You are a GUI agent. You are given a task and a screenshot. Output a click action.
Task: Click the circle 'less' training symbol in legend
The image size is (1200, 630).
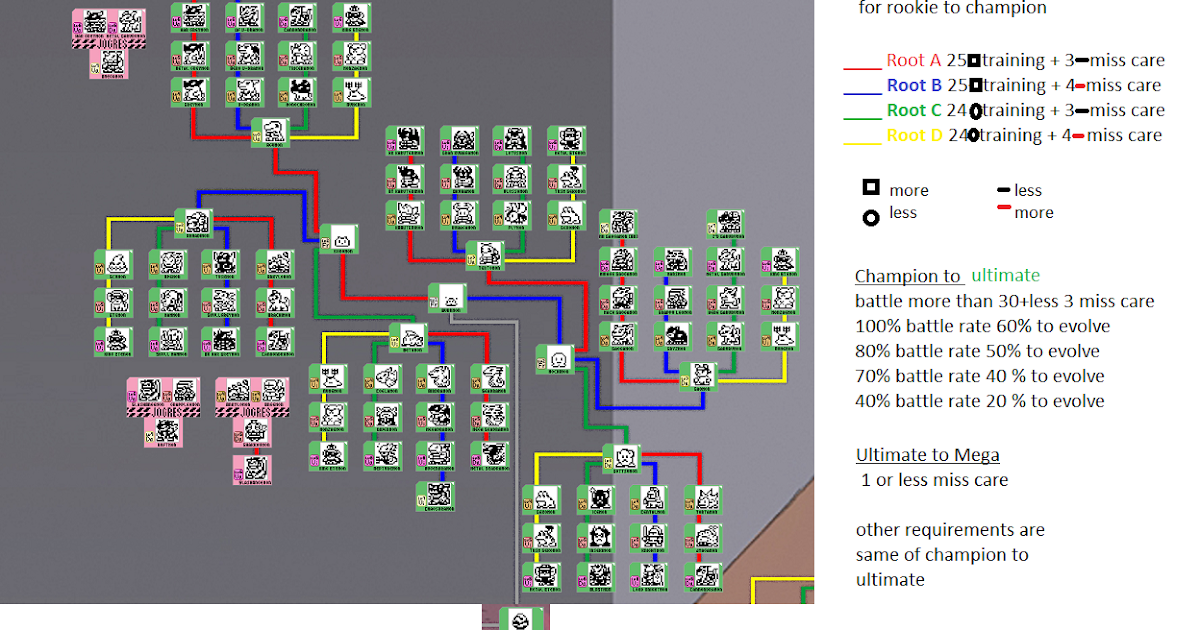pyautogui.click(x=871, y=216)
